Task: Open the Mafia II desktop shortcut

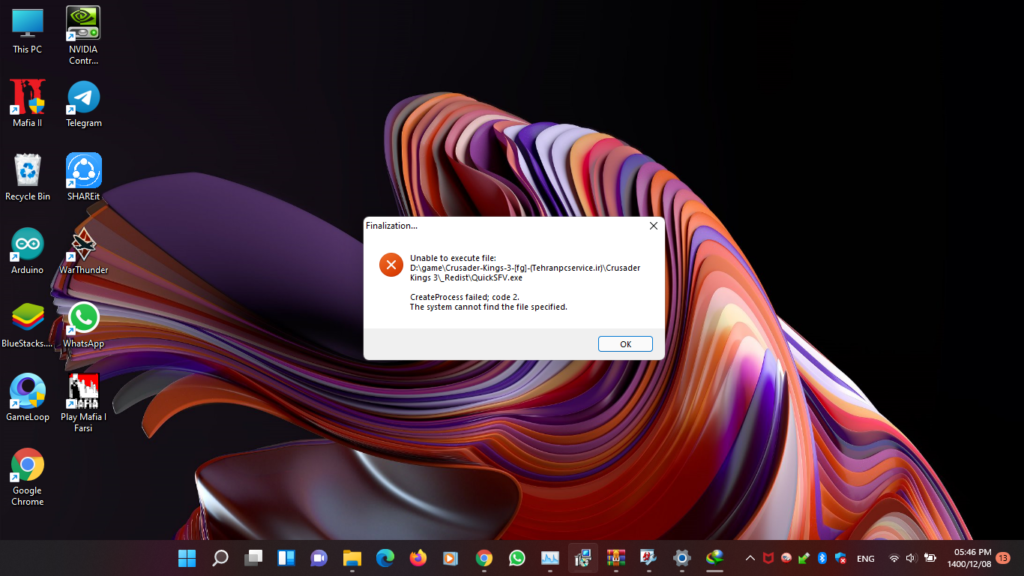Action: (x=27, y=98)
